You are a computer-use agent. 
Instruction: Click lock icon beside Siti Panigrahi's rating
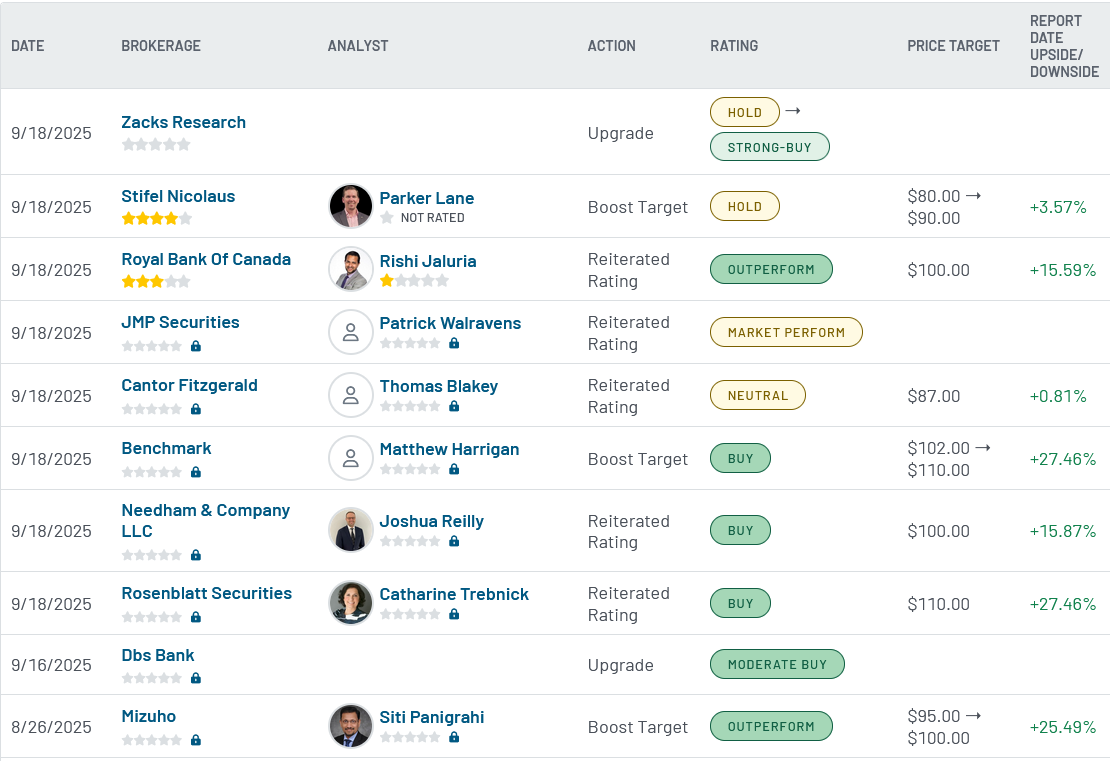tap(454, 737)
